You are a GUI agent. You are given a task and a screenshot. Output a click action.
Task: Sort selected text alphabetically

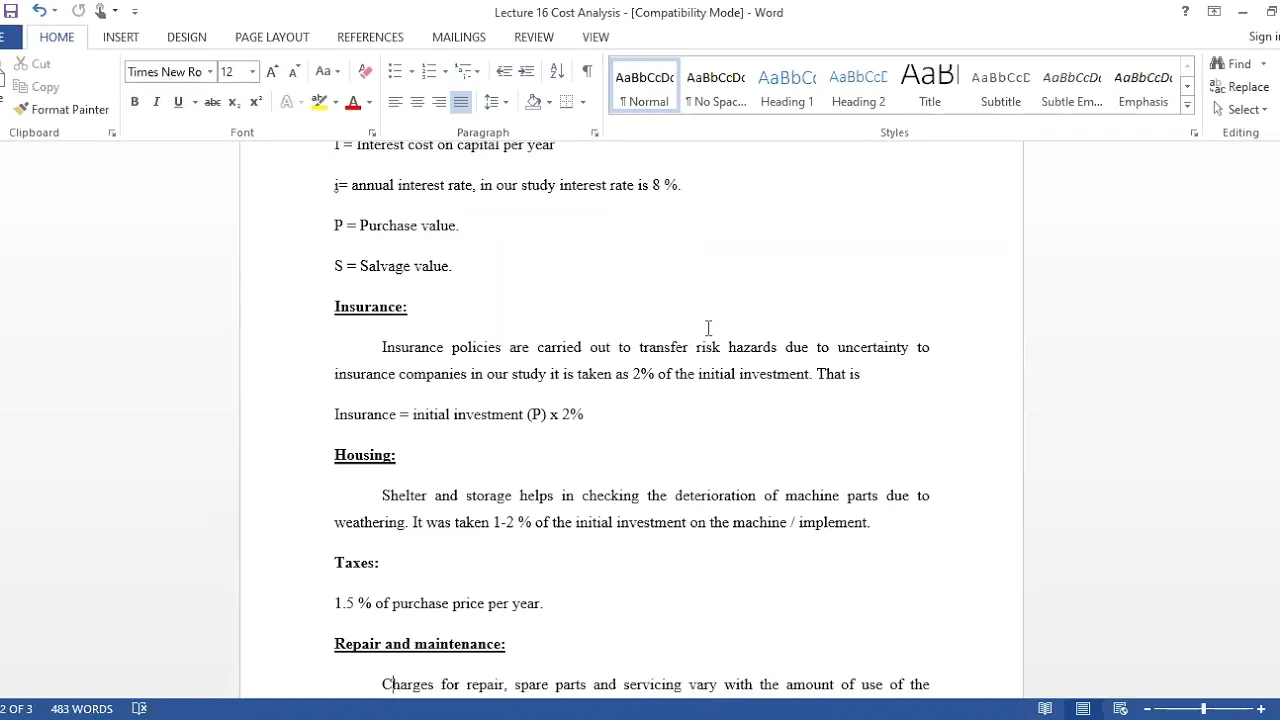[x=557, y=72]
